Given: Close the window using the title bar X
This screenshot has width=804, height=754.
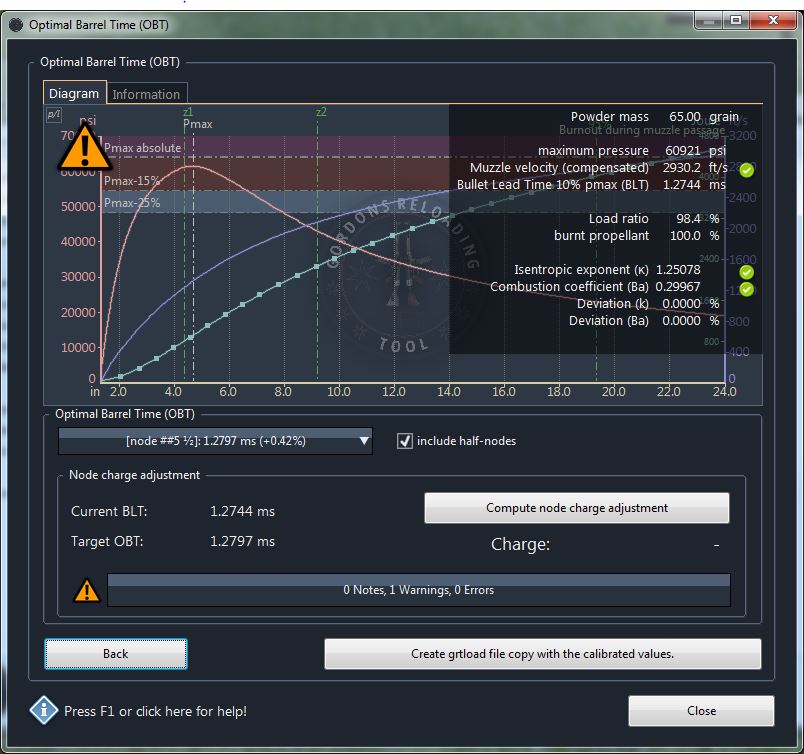Looking at the screenshot, I should [x=773, y=21].
